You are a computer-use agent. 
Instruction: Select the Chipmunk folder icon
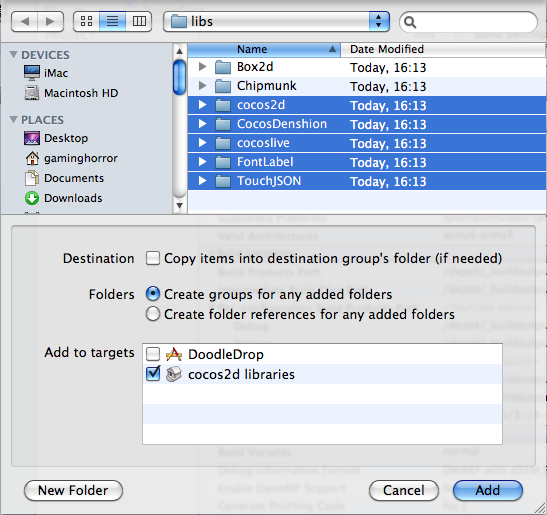tap(223, 86)
